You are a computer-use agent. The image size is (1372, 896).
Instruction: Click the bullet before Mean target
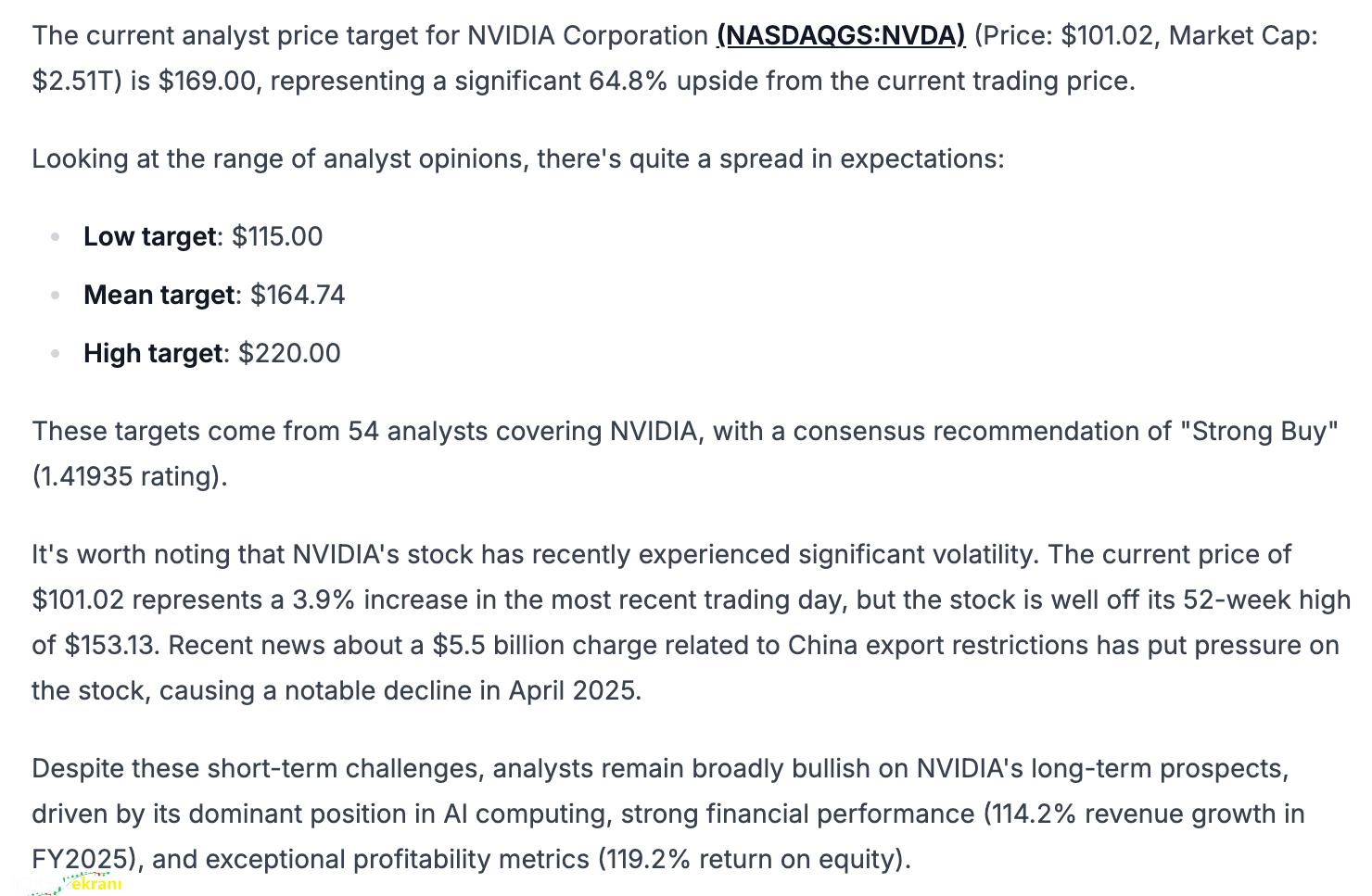pos(56,296)
